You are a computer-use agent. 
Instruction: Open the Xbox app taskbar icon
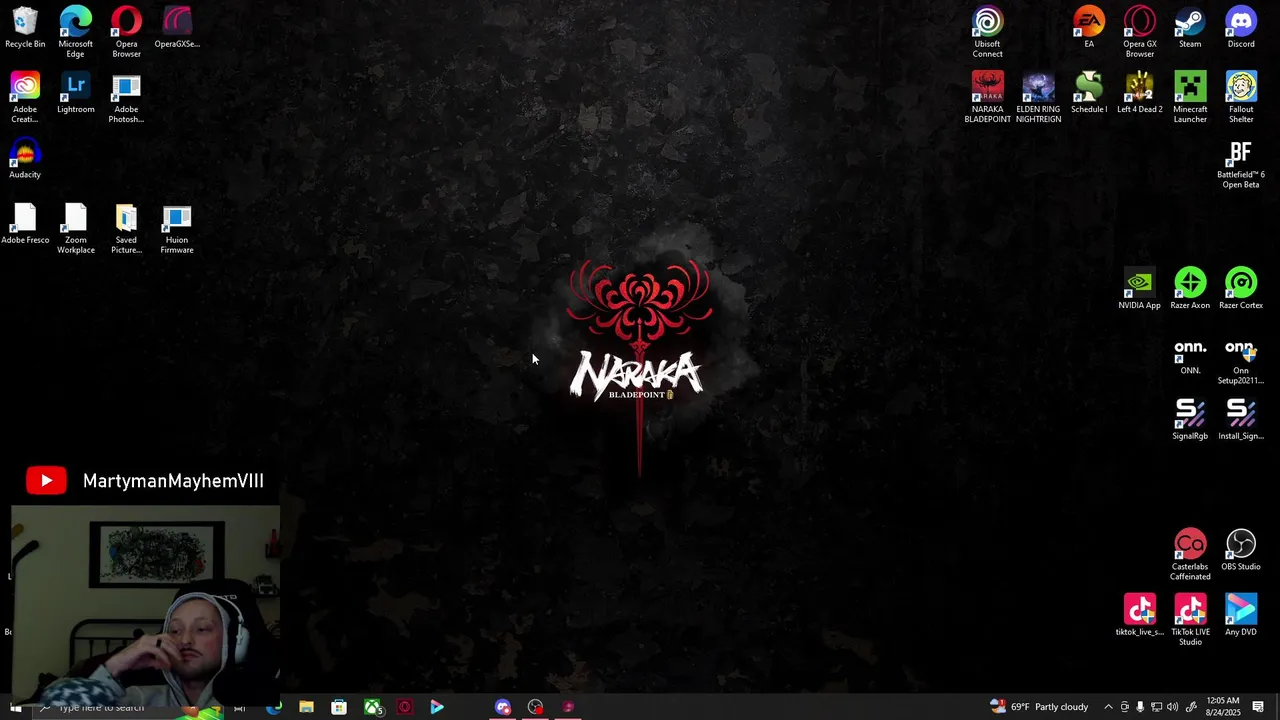coord(372,707)
